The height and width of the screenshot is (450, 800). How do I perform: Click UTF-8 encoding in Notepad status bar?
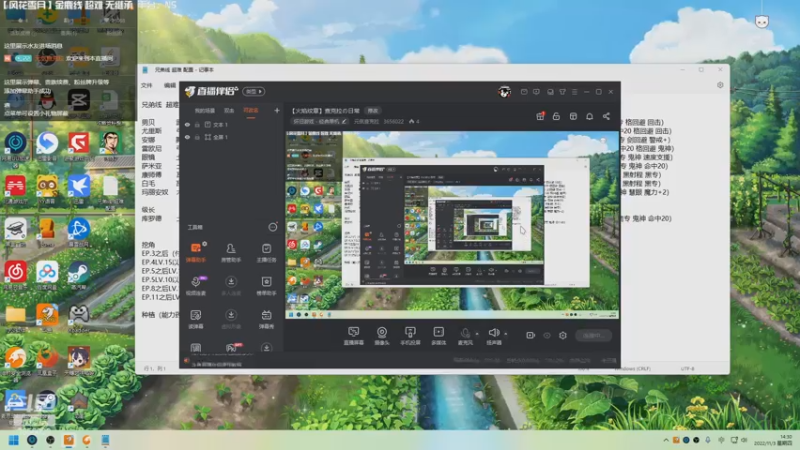[687, 368]
